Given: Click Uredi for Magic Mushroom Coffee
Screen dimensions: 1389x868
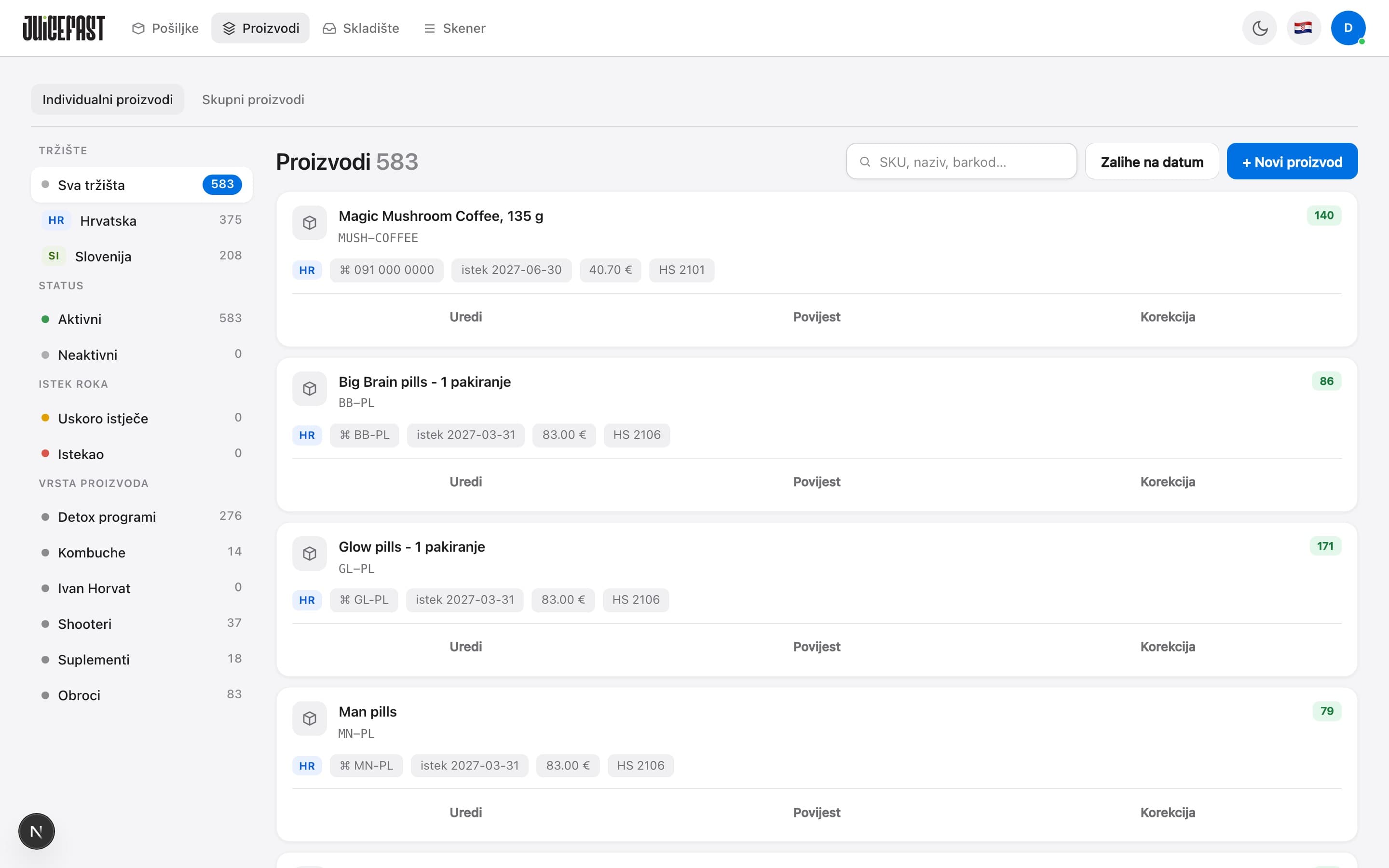Looking at the screenshot, I should coord(466,317).
